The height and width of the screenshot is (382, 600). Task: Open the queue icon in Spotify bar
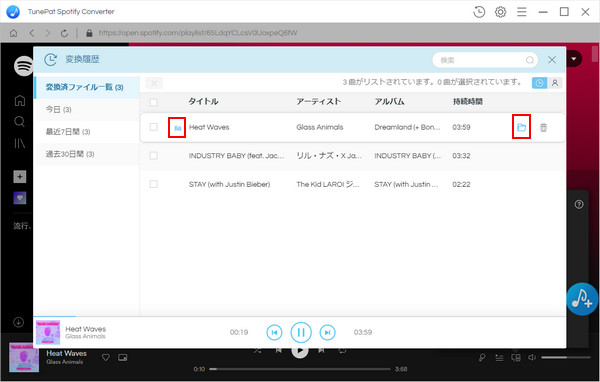(x=499, y=358)
